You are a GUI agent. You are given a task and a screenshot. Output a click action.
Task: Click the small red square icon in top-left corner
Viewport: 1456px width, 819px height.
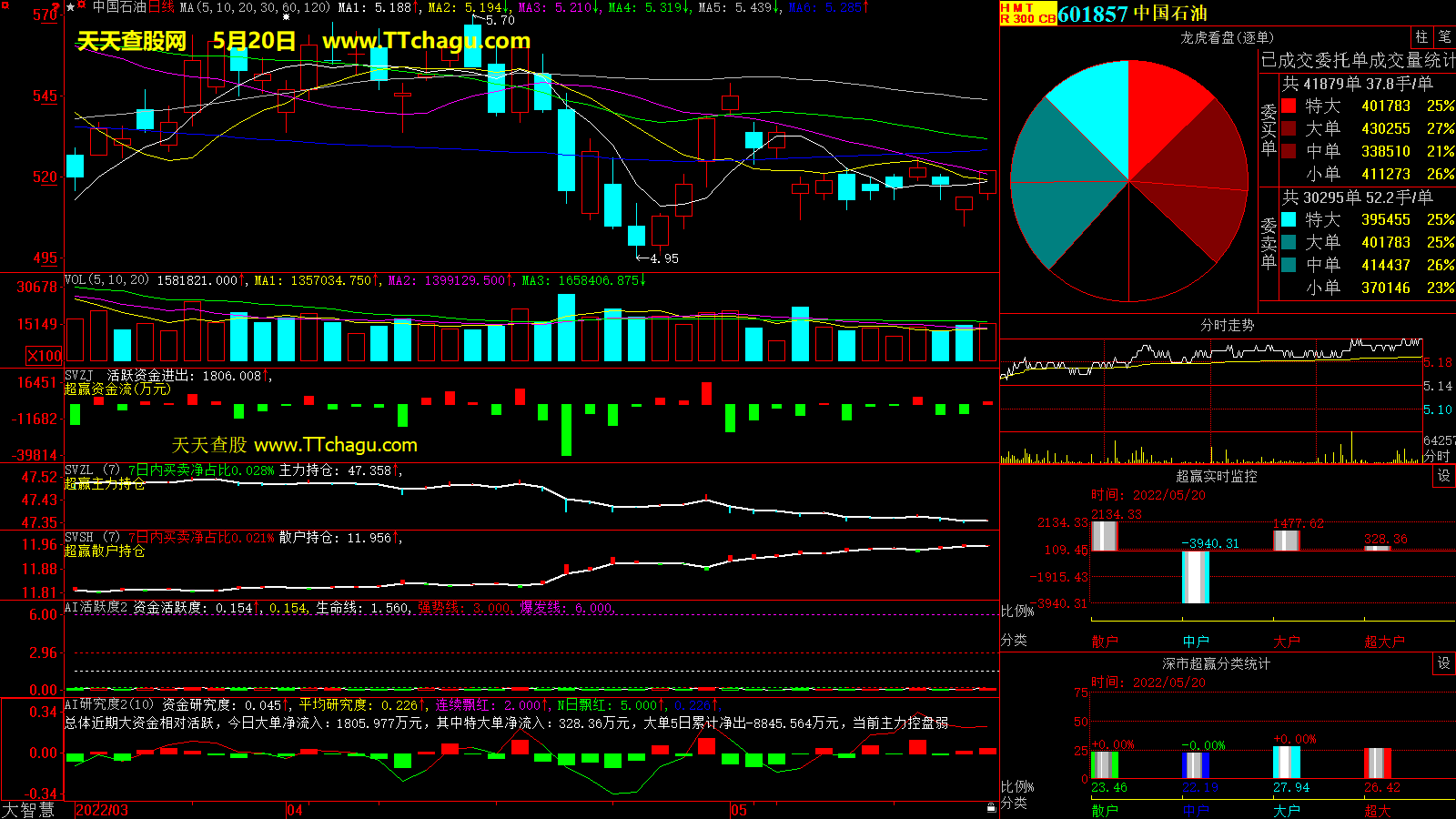tap(5, 5)
